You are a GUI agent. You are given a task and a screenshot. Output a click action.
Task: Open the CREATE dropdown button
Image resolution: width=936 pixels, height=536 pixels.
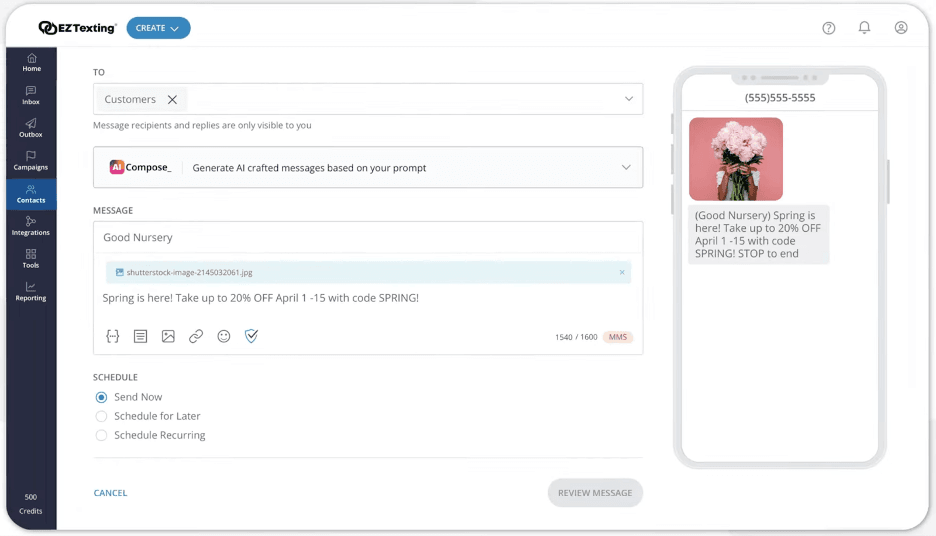pyautogui.click(x=158, y=28)
